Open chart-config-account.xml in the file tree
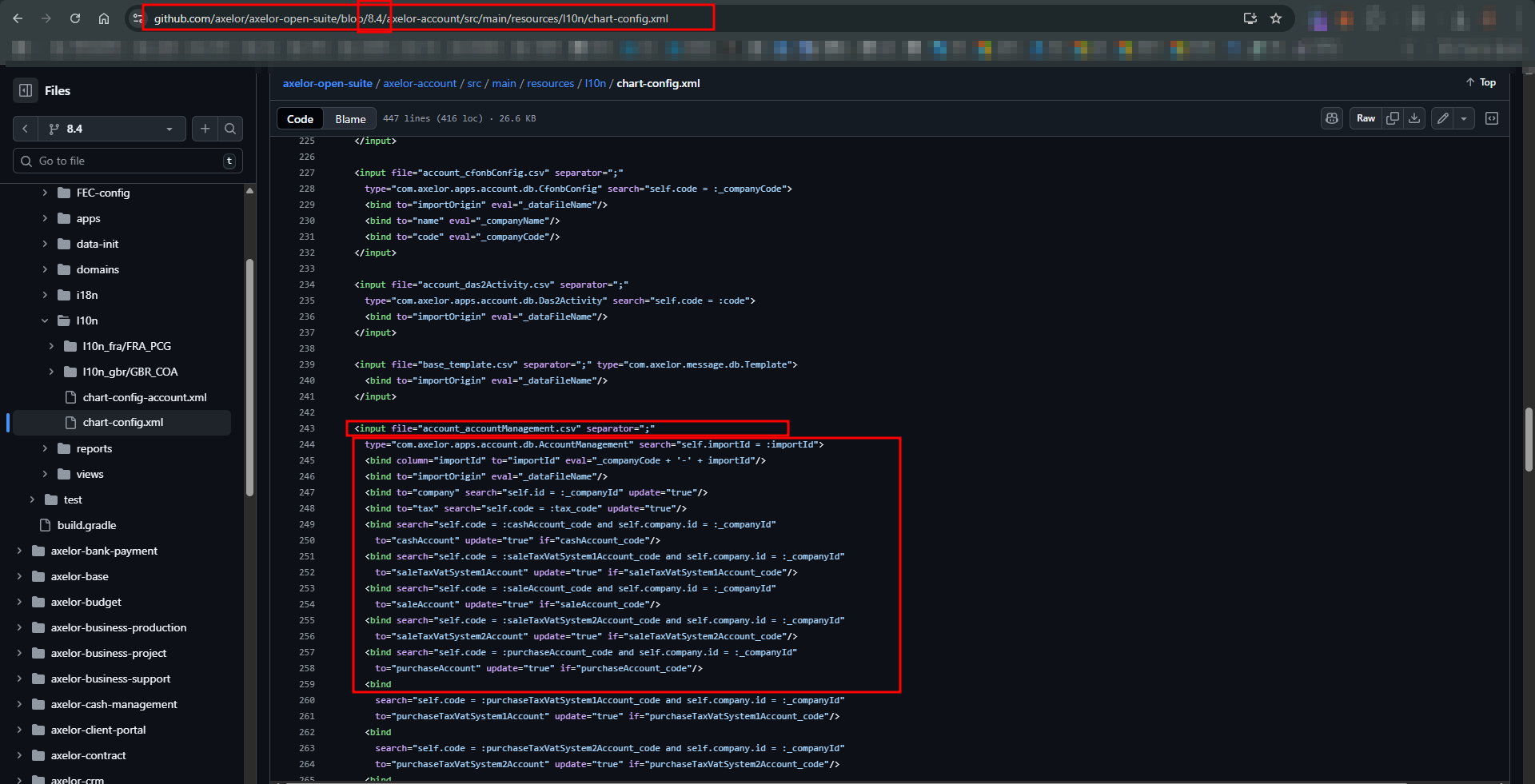Viewport: 1535px width, 784px height. click(x=145, y=397)
